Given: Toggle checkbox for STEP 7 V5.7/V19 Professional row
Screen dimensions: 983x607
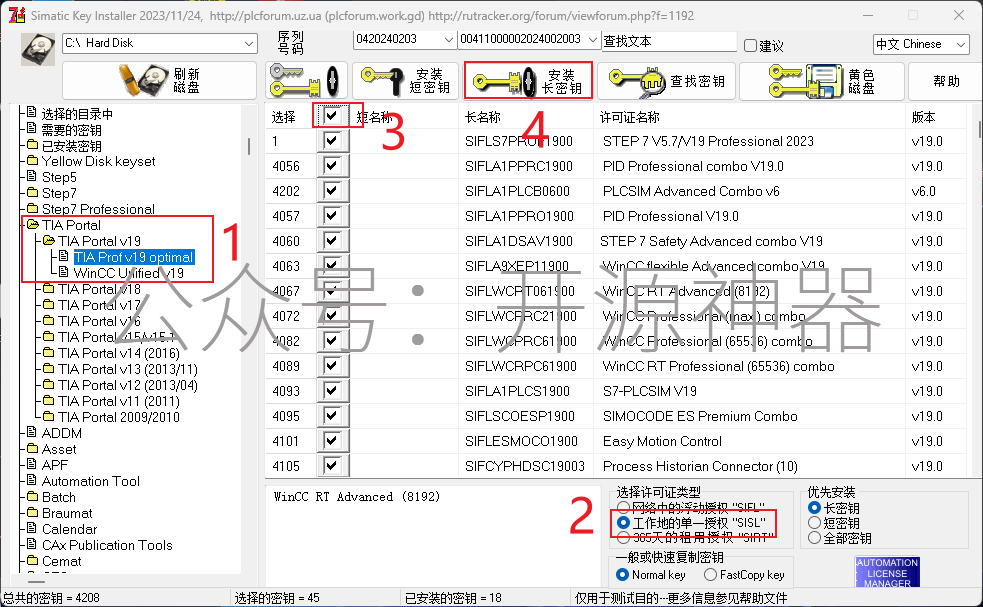Looking at the screenshot, I should click(332, 140).
